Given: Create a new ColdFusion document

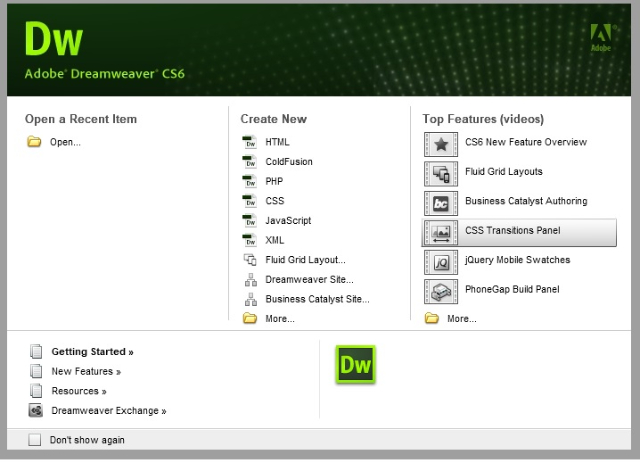Looking at the screenshot, I should (x=289, y=161).
